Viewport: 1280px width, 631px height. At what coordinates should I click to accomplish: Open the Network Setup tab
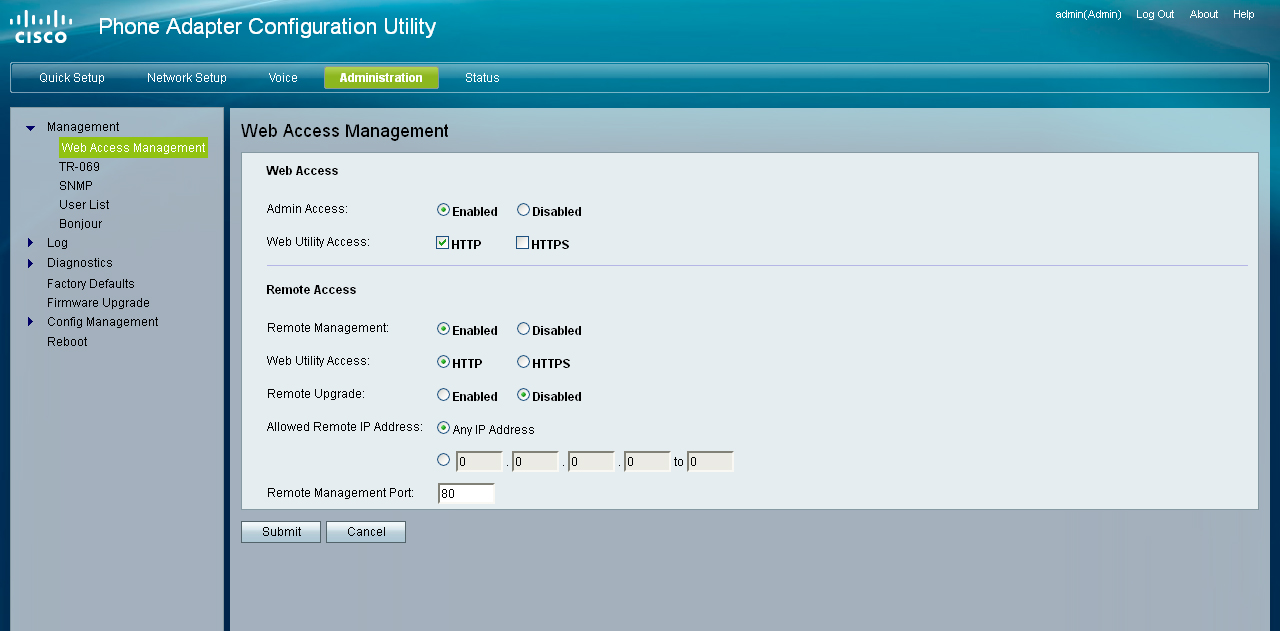coord(187,78)
